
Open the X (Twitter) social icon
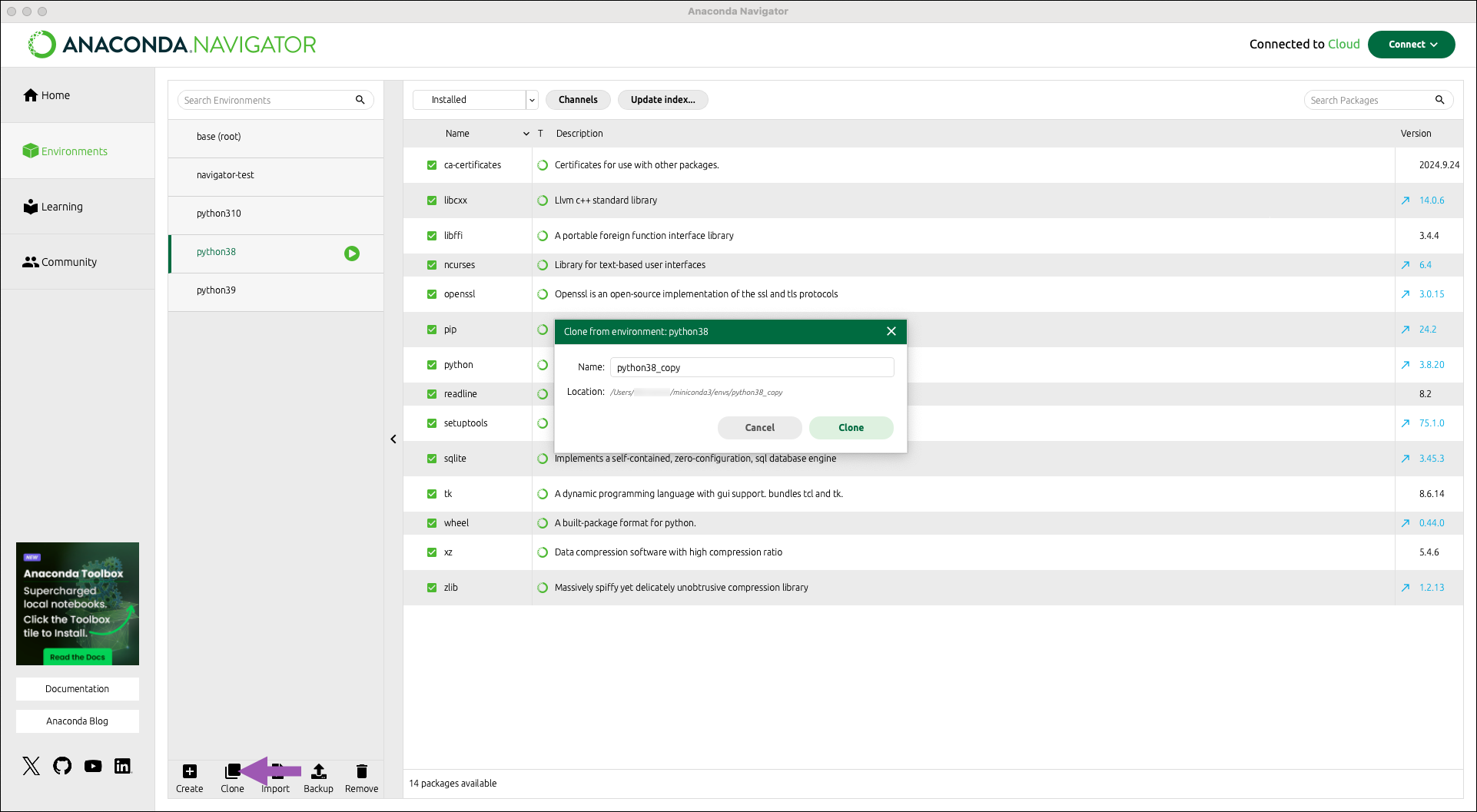pos(32,766)
